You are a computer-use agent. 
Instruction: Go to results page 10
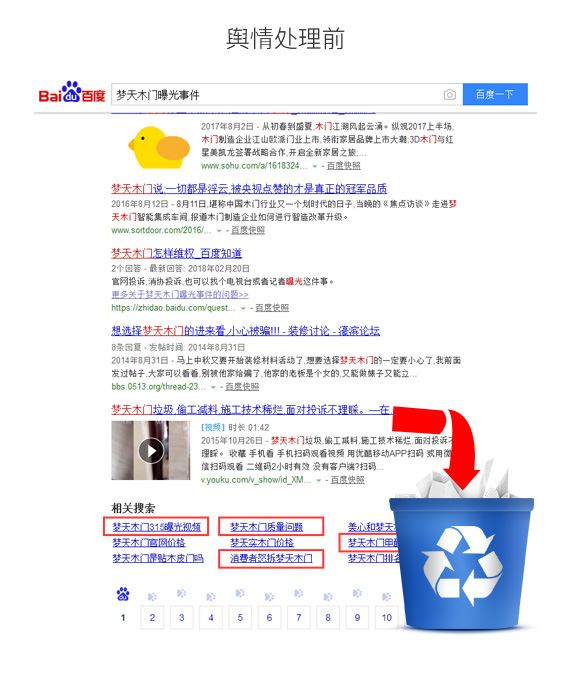tap(387, 618)
